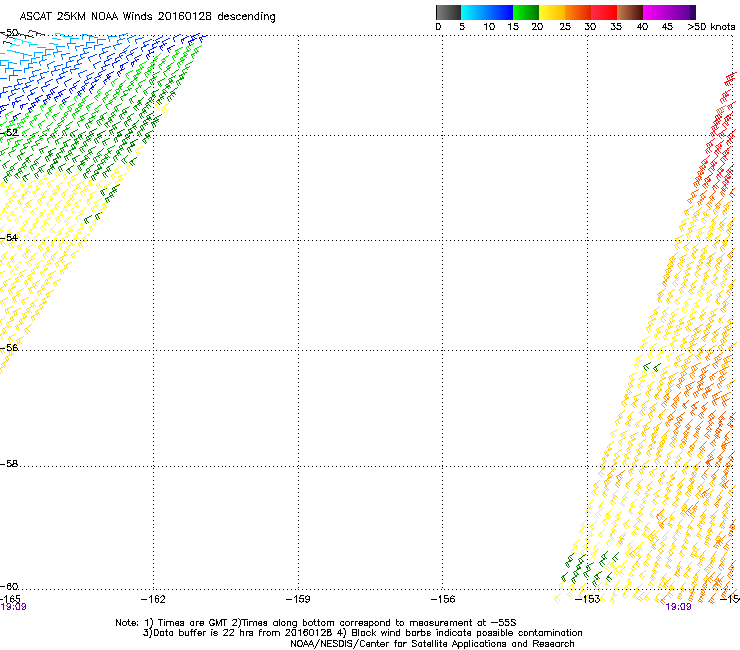This screenshot has height=650, width=740.
Task: Click the yellow 20-25 knots legend swatch
Action: coord(552,12)
